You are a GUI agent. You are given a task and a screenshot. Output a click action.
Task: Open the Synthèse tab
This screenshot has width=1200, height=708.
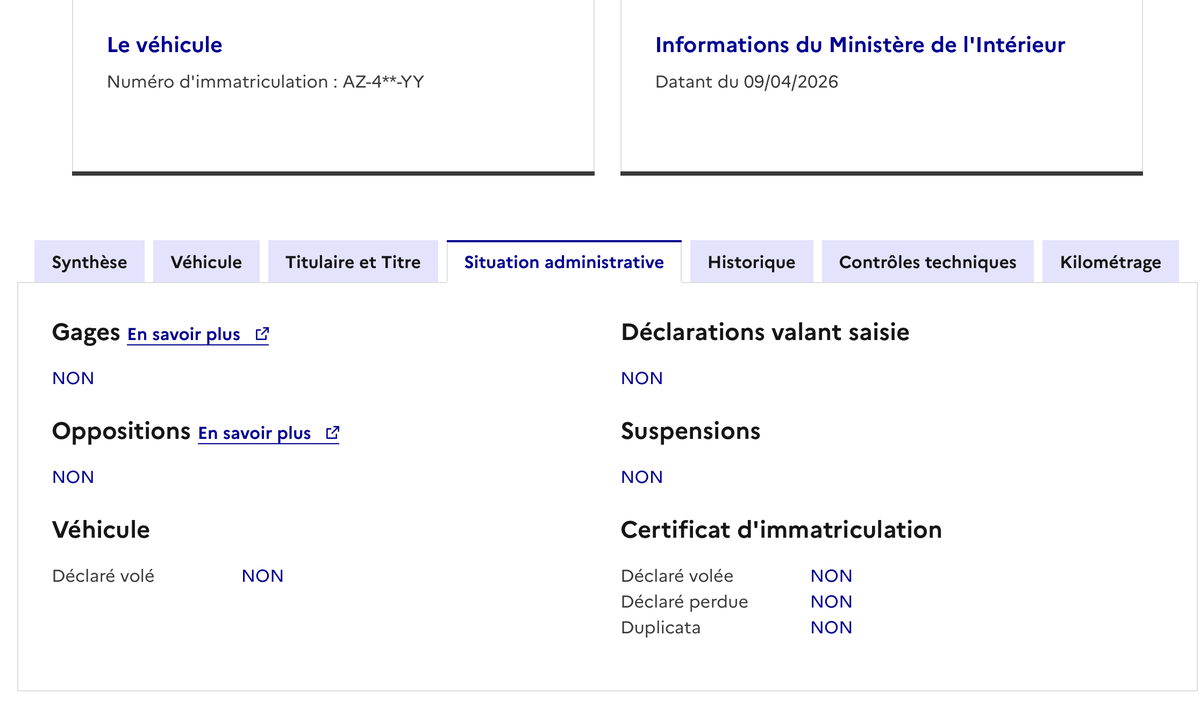tap(89, 262)
